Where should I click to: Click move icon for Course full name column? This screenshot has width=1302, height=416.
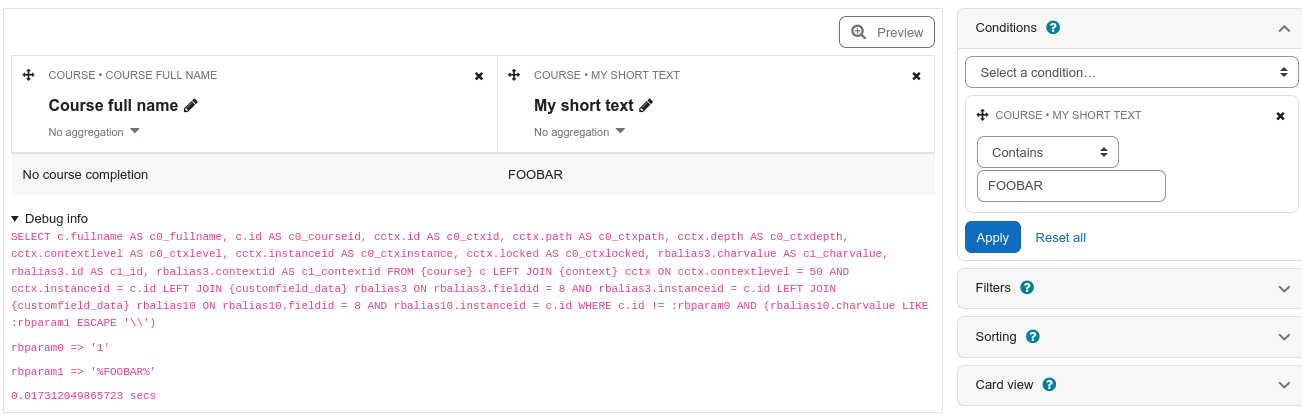pyautogui.click(x=29, y=75)
